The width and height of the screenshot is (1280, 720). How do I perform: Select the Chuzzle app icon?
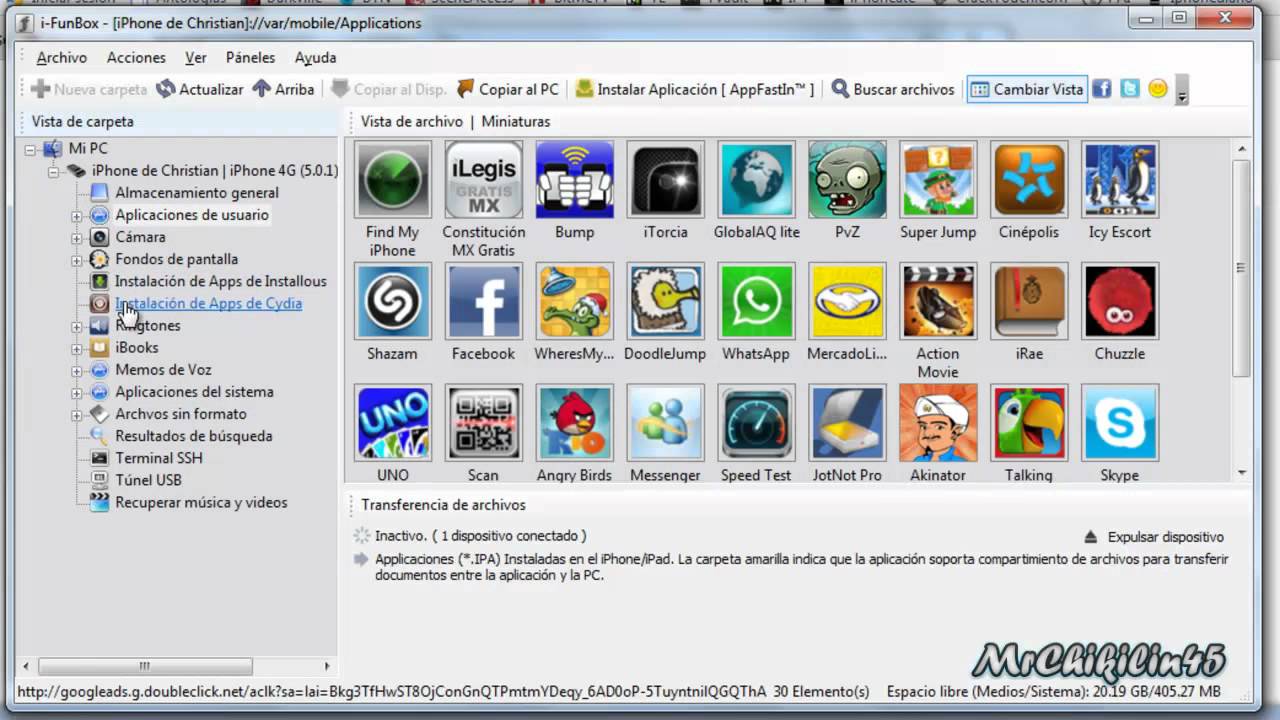[x=1120, y=302]
